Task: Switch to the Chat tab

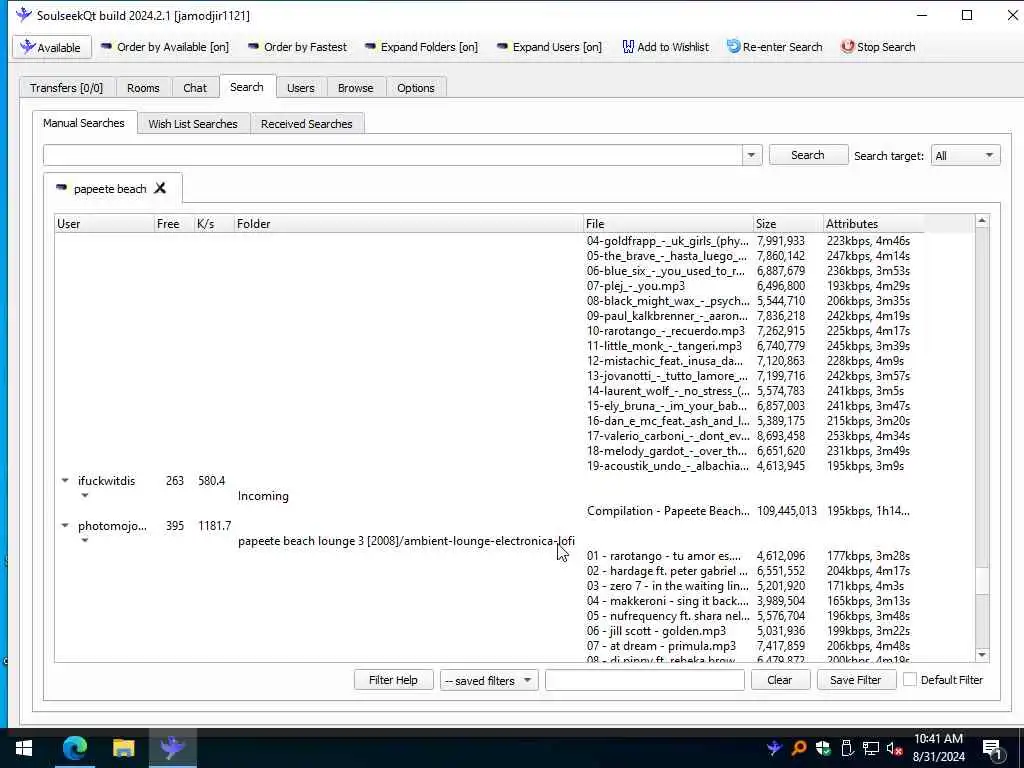Action: click(x=195, y=88)
